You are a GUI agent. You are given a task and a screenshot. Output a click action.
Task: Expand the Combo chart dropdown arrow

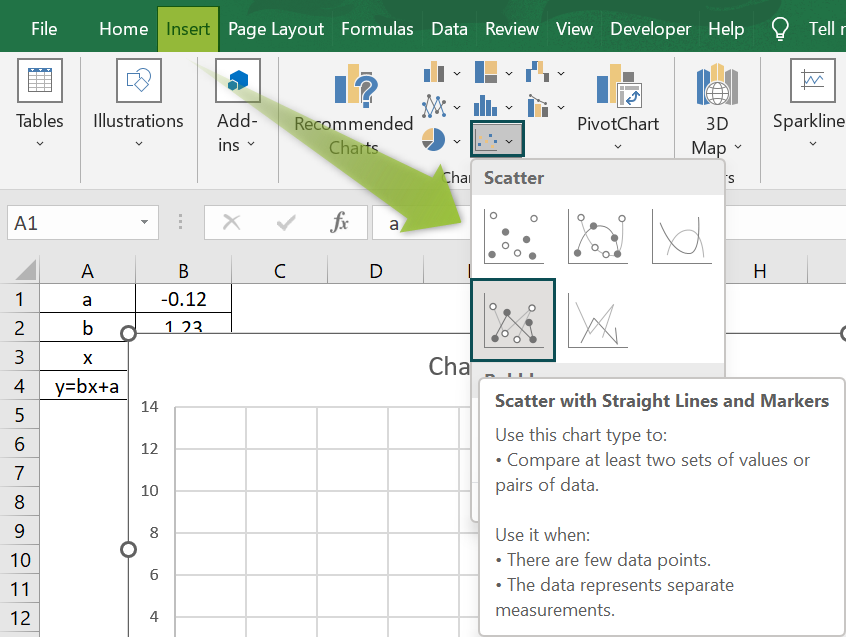561,107
